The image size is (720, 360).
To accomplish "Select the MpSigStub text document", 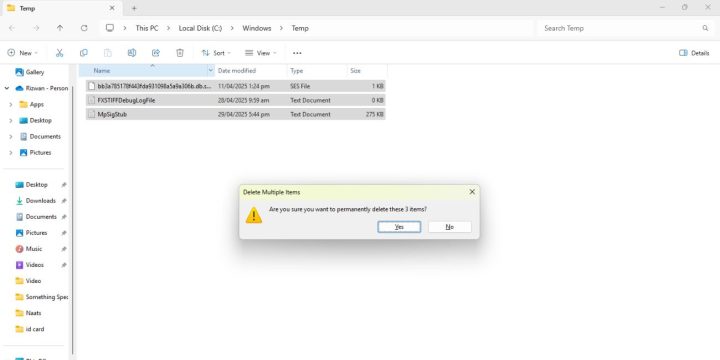I will [236, 114].
